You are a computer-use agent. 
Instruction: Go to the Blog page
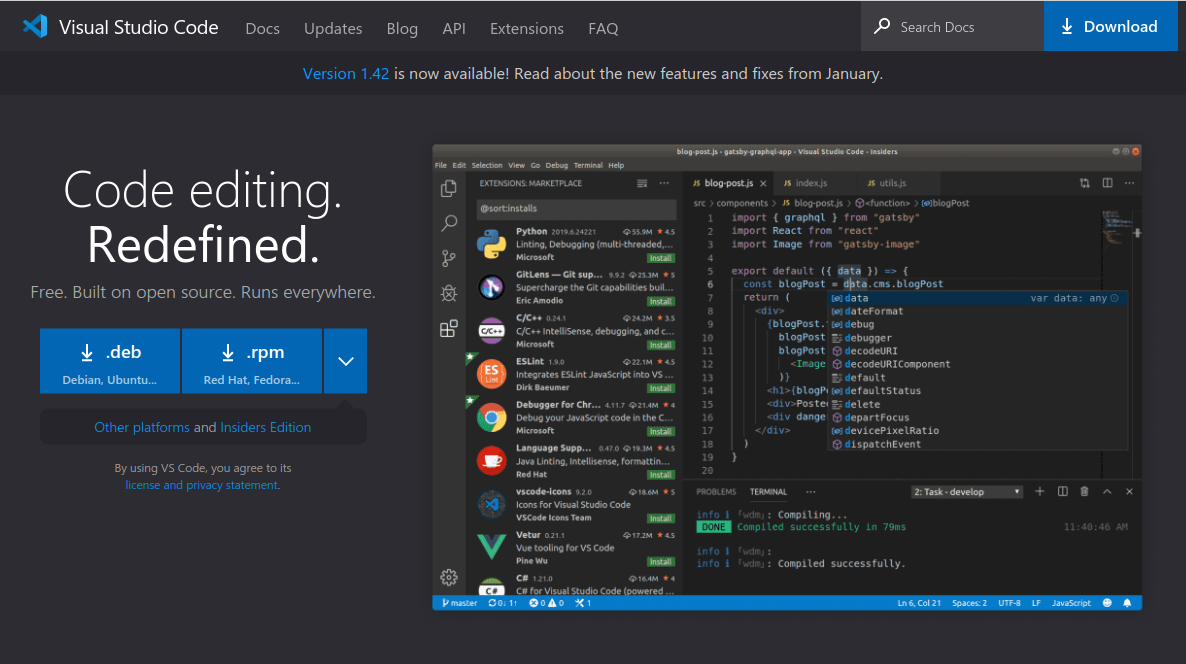402,28
